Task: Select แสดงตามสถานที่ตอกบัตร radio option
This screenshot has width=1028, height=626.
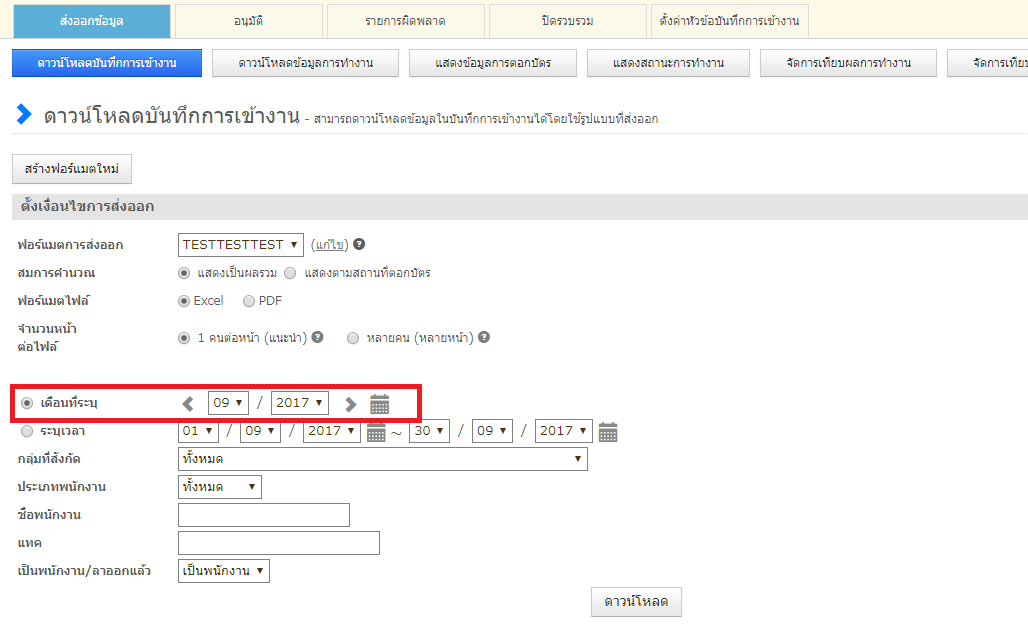Action: (290, 273)
